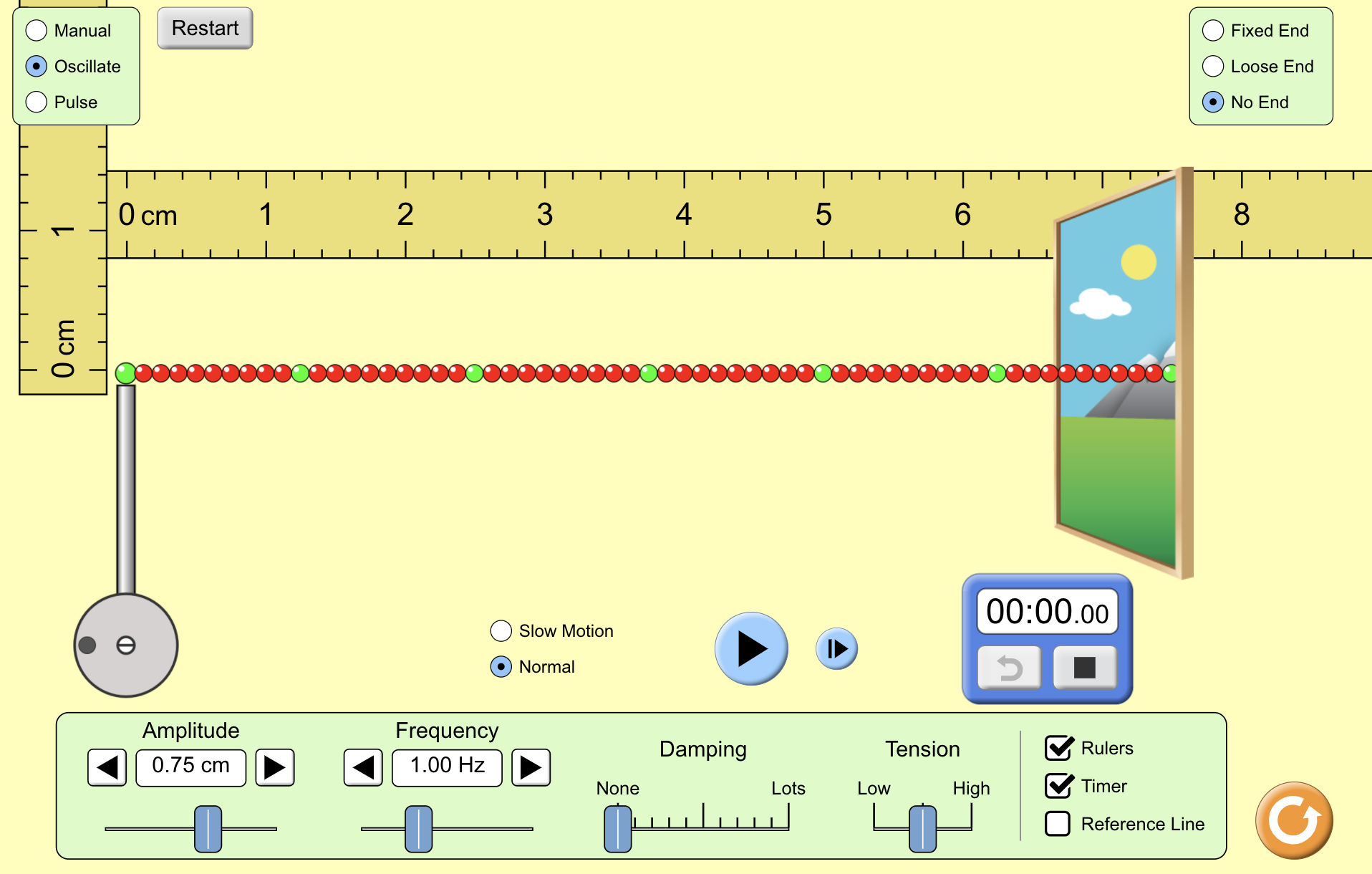Select the Oscillate mode radio button
1372x874 pixels.
coord(37,67)
